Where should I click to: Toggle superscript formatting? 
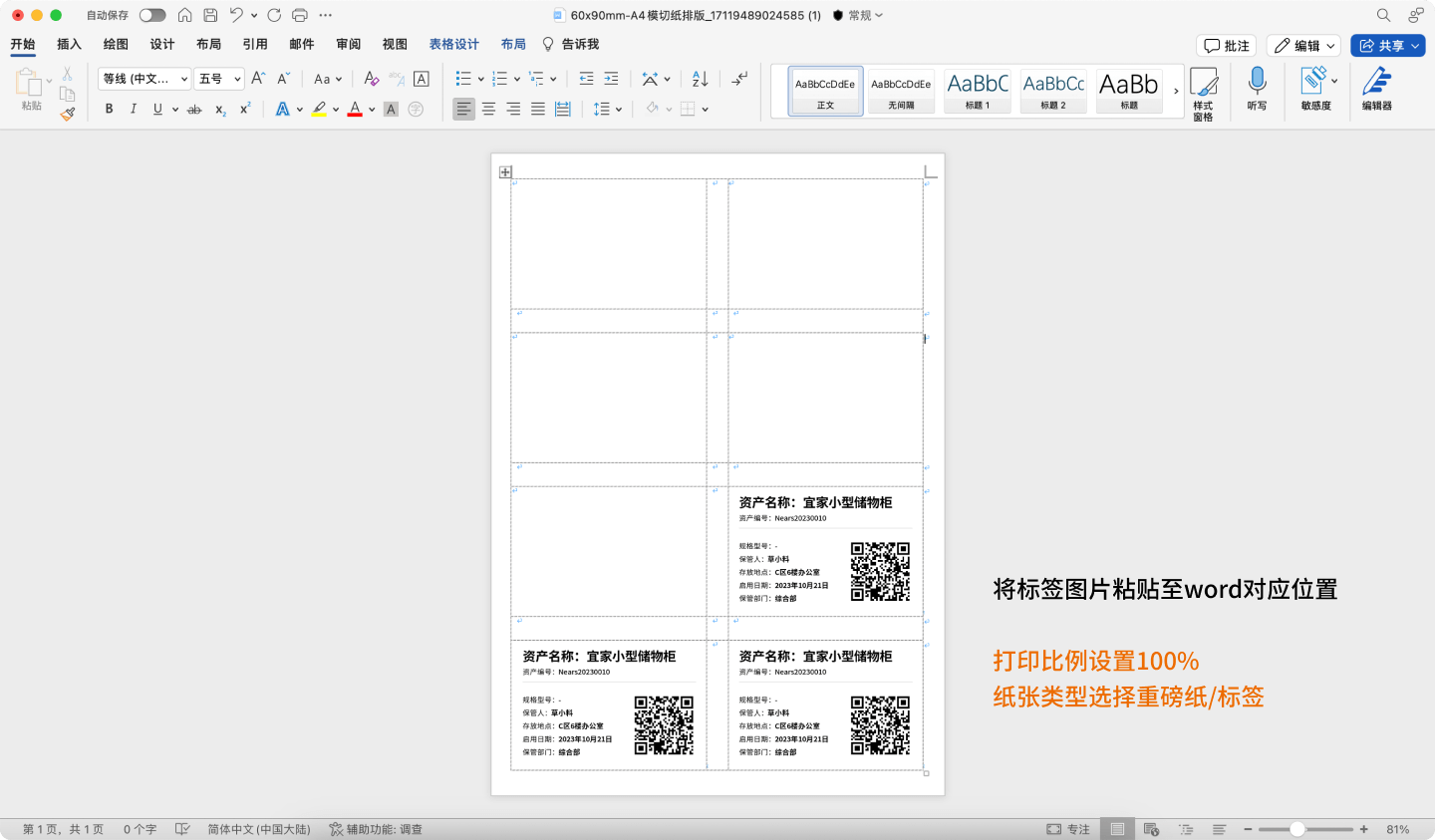[245, 109]
